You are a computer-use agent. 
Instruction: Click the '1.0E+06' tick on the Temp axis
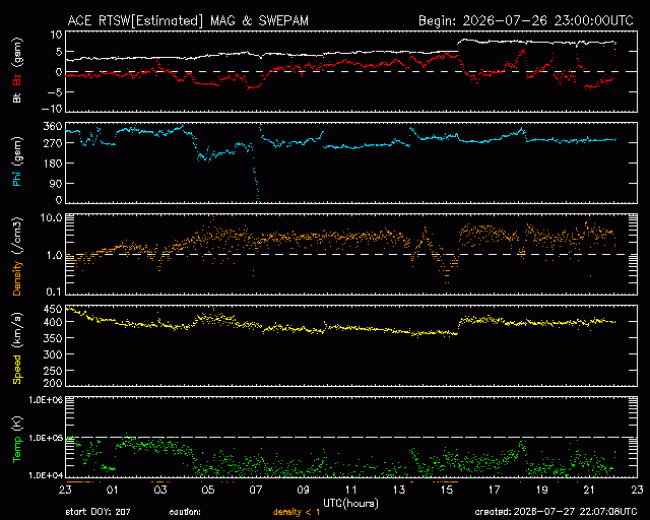46,400
